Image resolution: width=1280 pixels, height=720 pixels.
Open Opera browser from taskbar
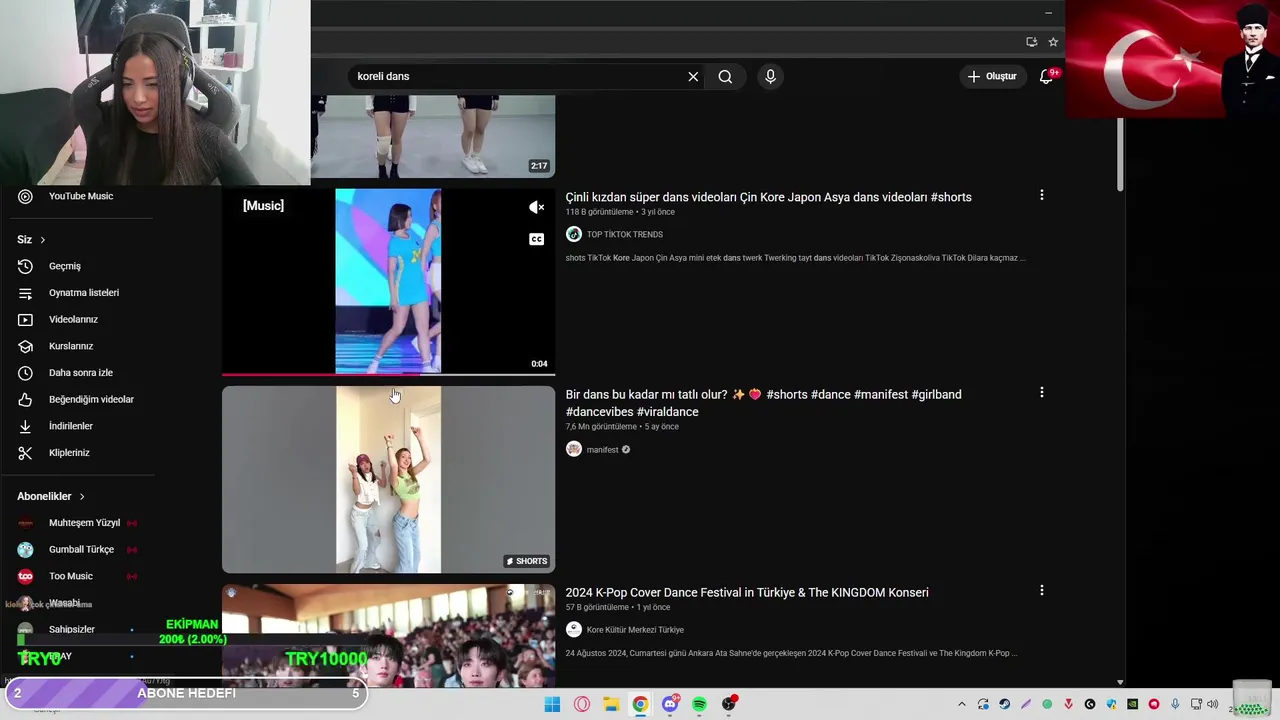582,704
